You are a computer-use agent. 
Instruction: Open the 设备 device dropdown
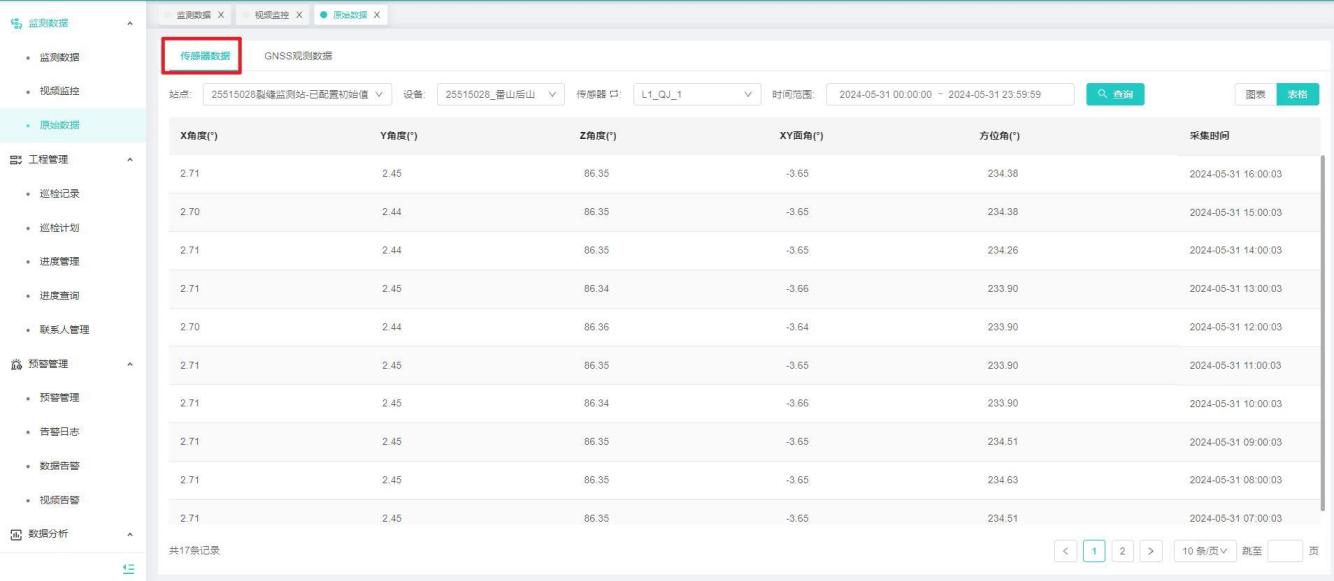pos(500,95)
